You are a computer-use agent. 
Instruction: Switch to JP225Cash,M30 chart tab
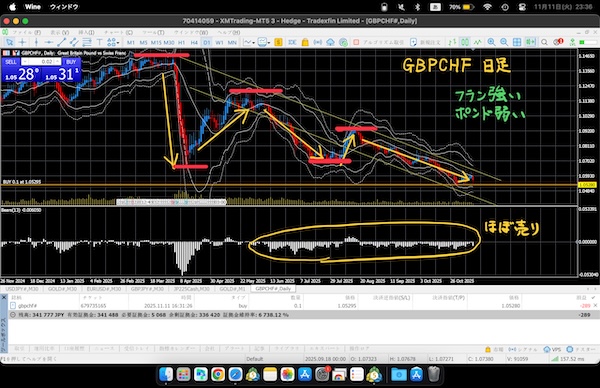pos(191,289)
